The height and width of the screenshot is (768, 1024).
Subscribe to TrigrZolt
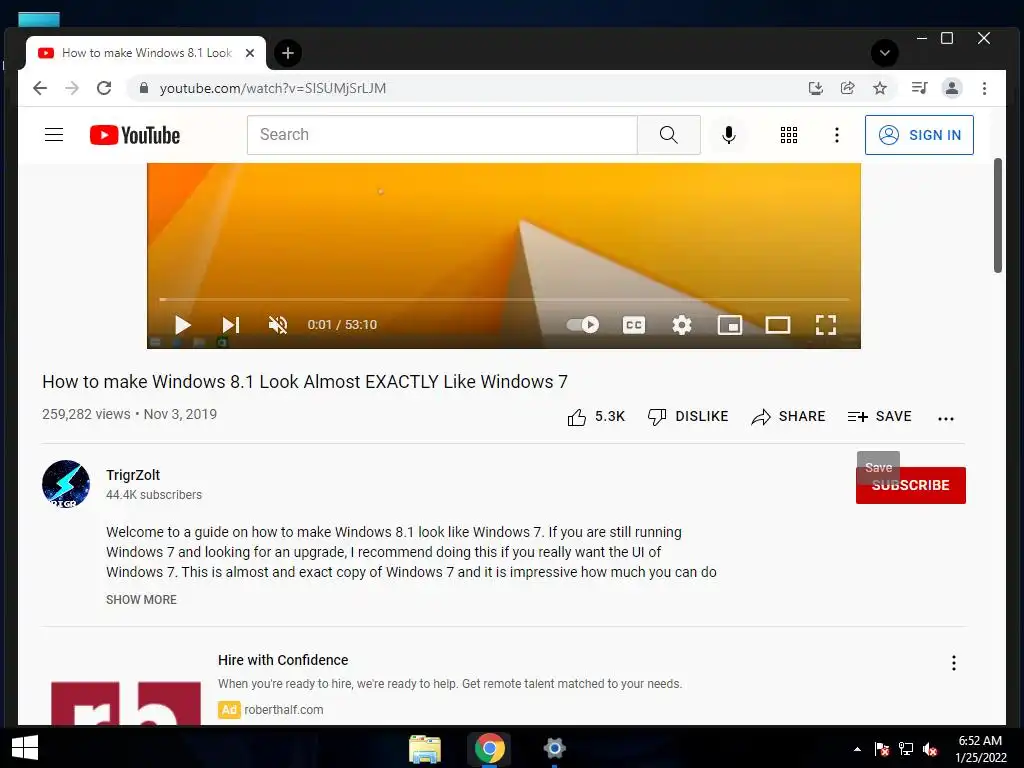[x=910, y=485]
